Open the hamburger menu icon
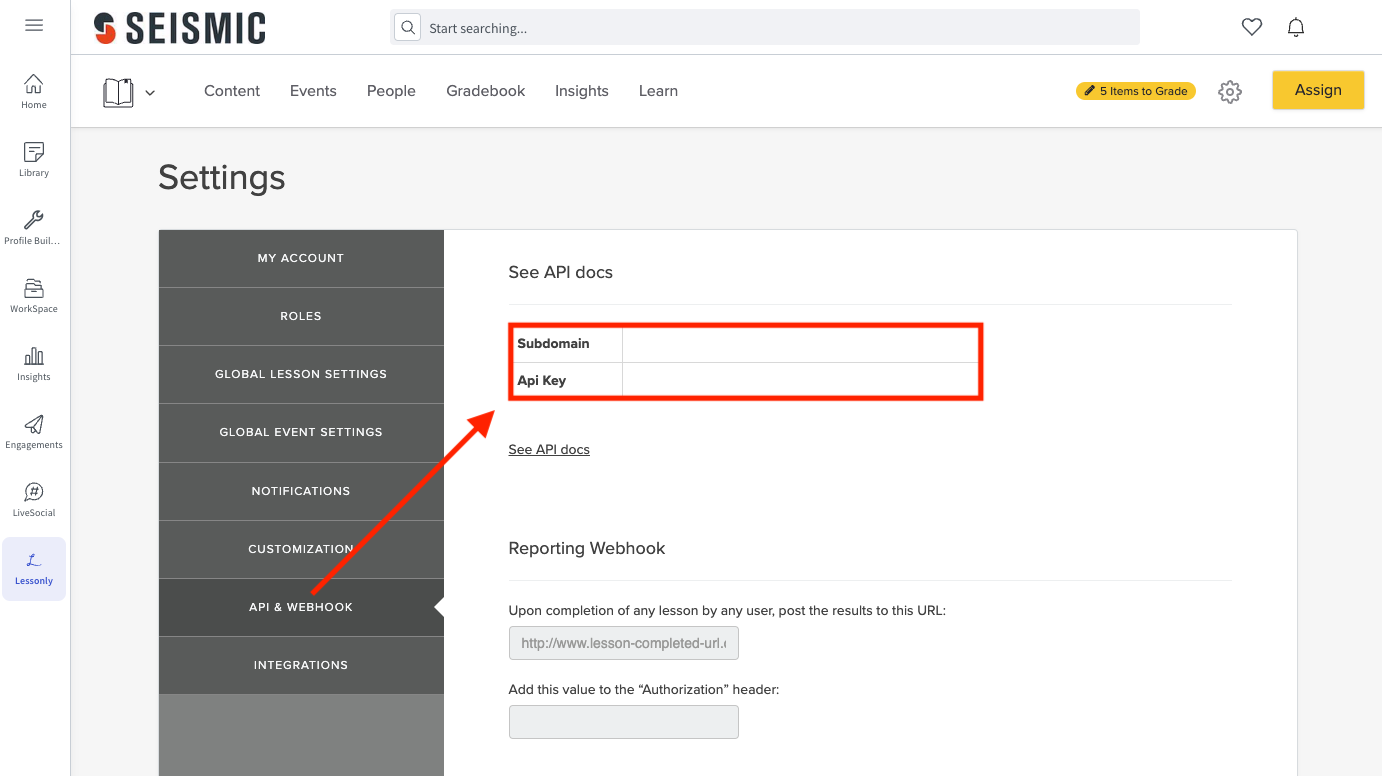The image size is (1382, 776). 34,25
